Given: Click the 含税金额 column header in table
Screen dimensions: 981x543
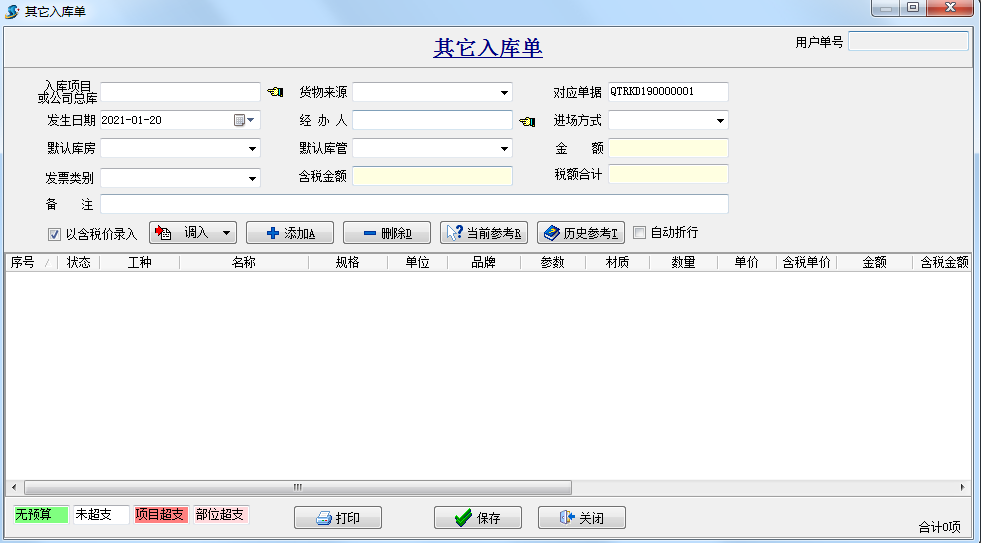Looking at the screenshot, I should coord(944,263).
